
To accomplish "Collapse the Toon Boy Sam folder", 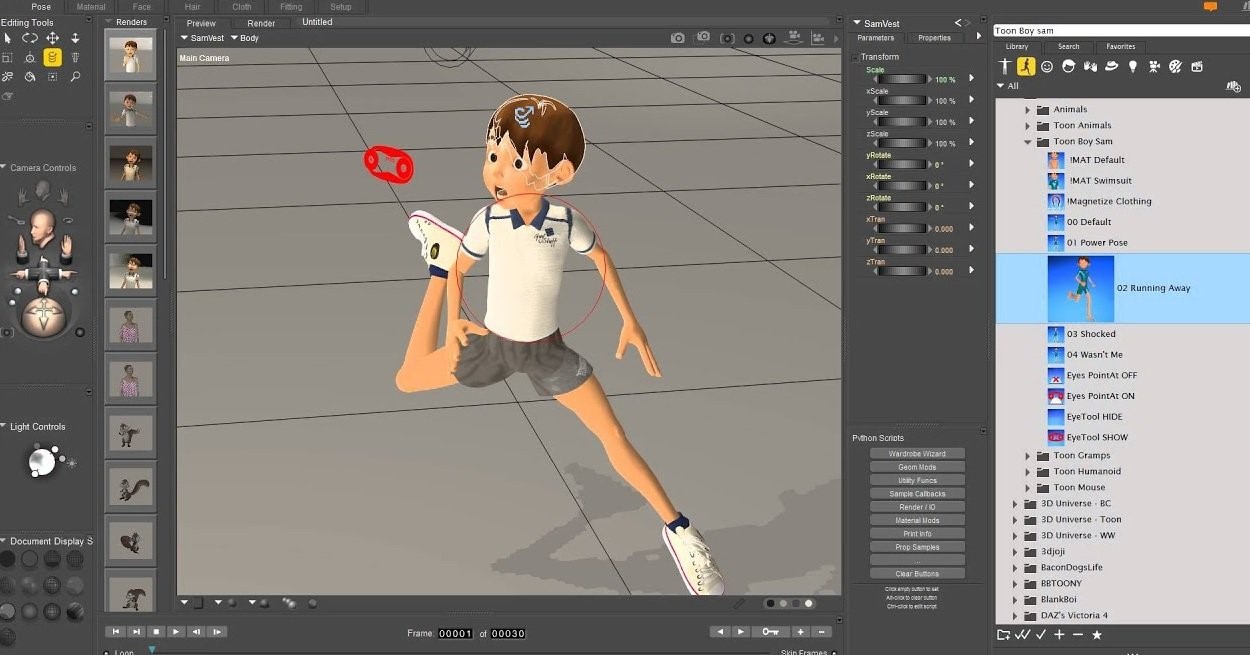I will click(1027, 142).
